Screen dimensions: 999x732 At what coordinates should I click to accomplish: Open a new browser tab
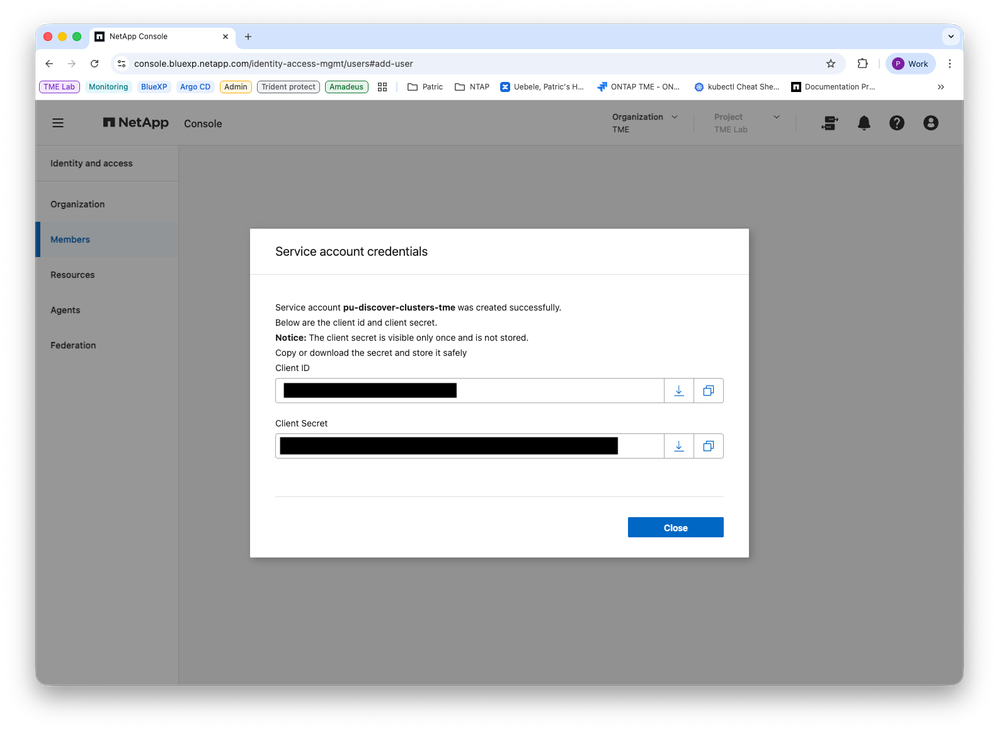point(248,37)
